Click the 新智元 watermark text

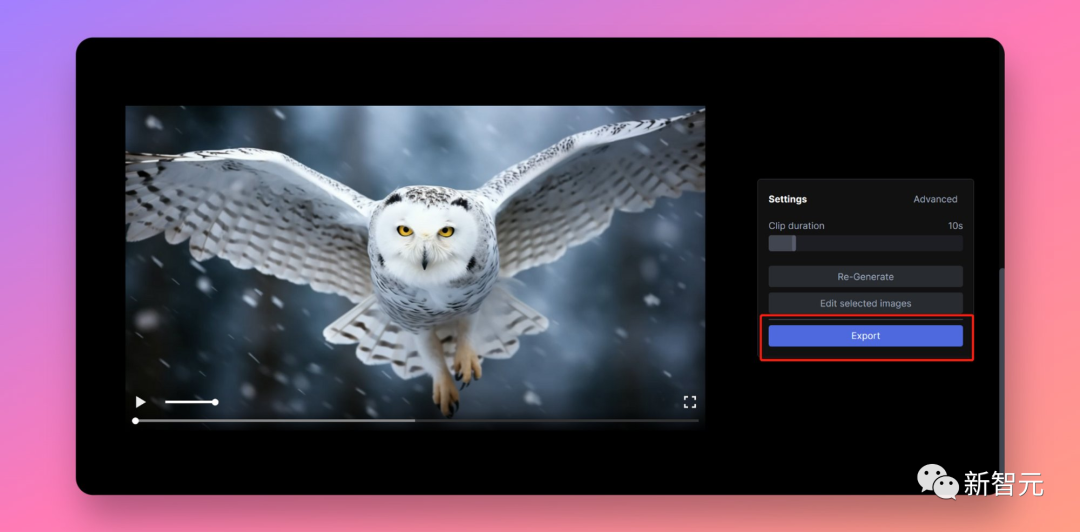point(1003,484)
